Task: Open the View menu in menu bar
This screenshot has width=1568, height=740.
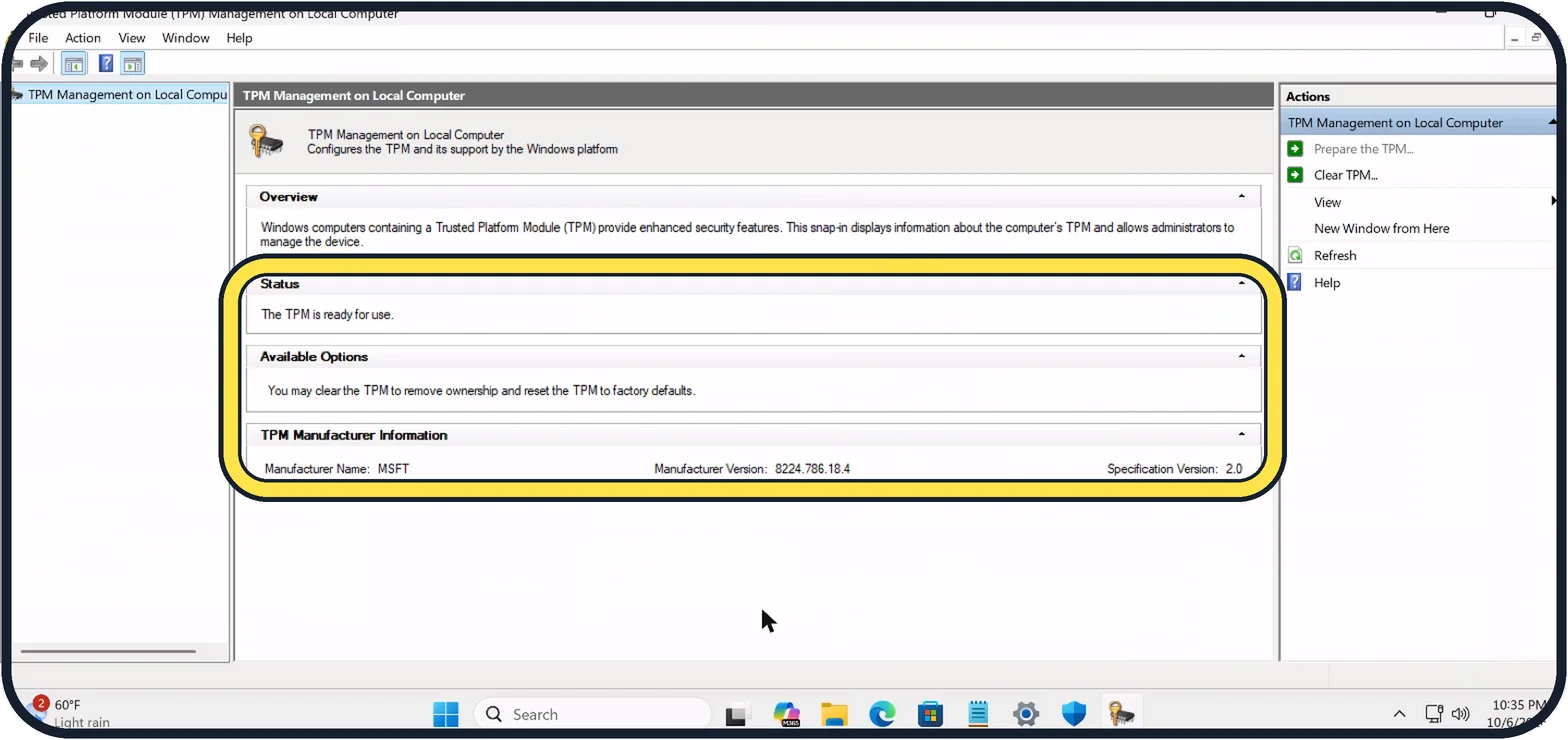Action: (132, 38)
